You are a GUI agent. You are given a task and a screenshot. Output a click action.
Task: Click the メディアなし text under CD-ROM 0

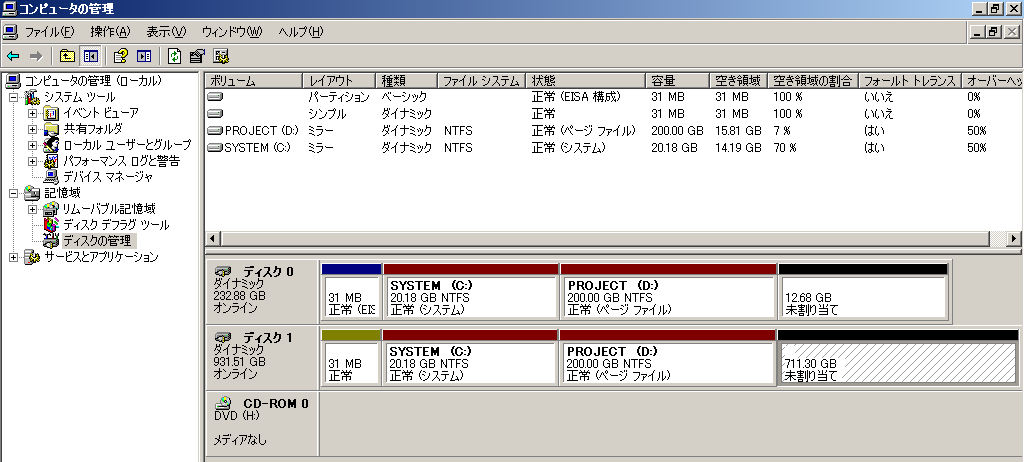click(240, 440)
